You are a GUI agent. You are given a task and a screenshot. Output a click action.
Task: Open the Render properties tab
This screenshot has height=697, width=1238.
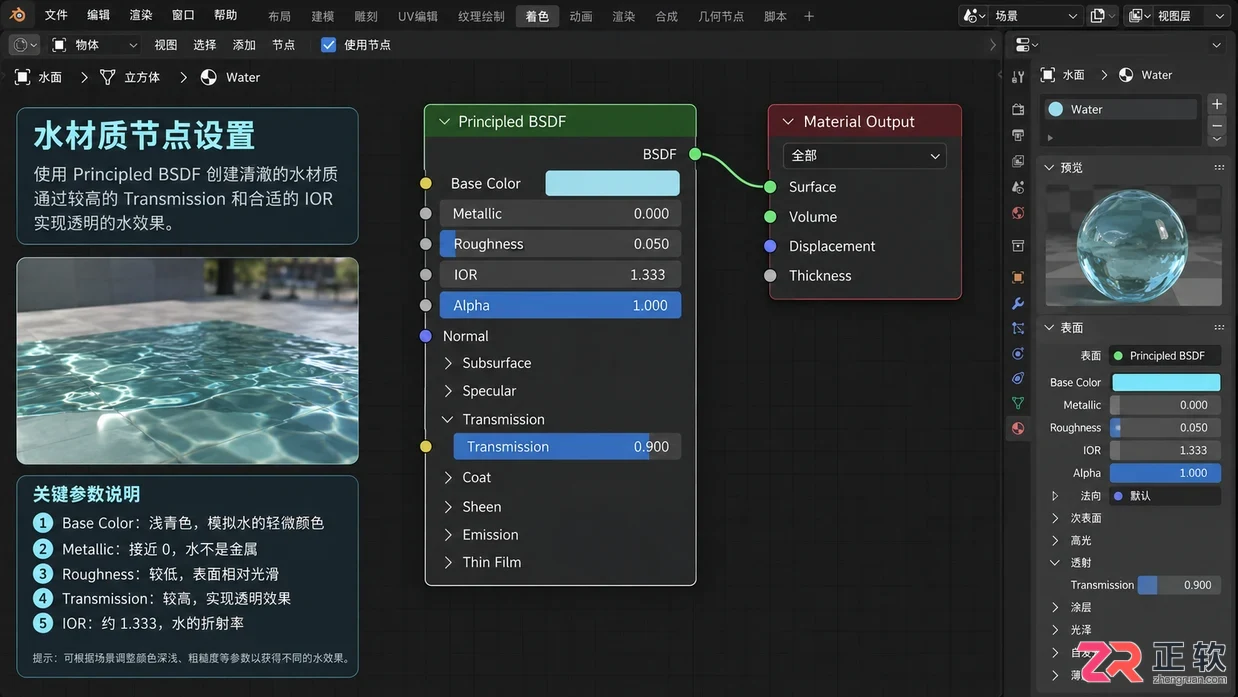click(1018, 109)
